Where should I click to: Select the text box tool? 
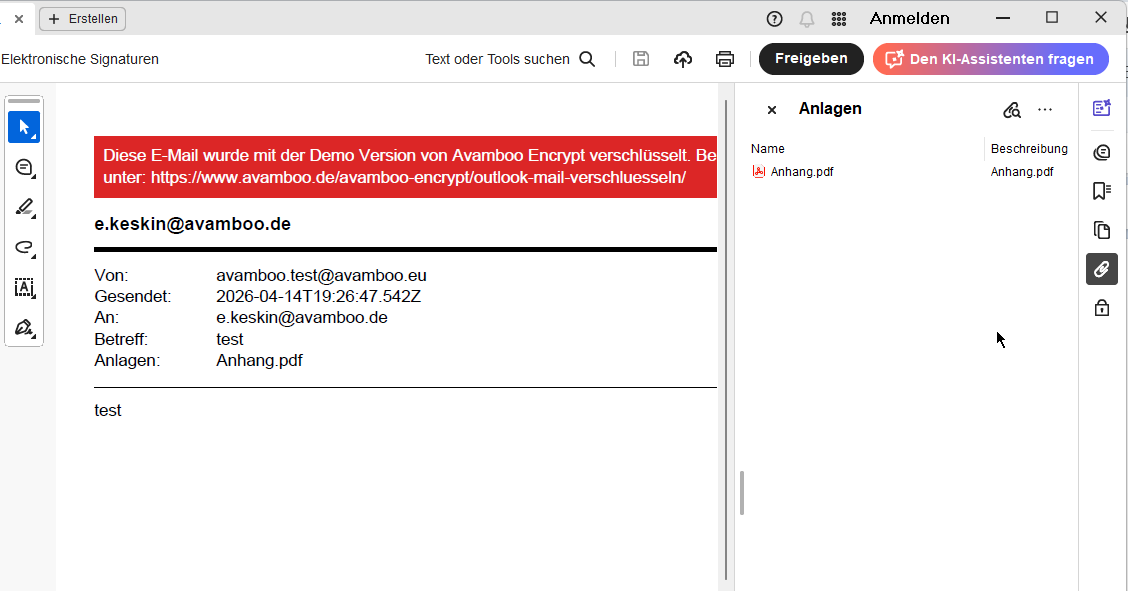(24, 288)
